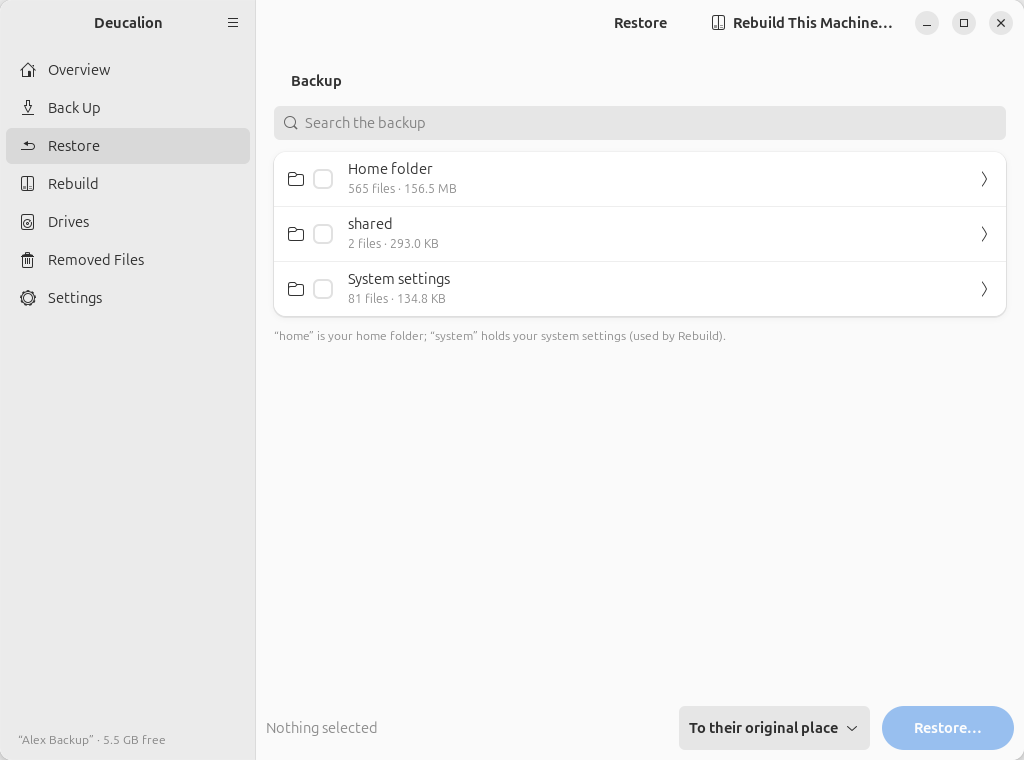Click the icon on Rebuild This Machine button

pyautogui.click(x=718, y=23)
